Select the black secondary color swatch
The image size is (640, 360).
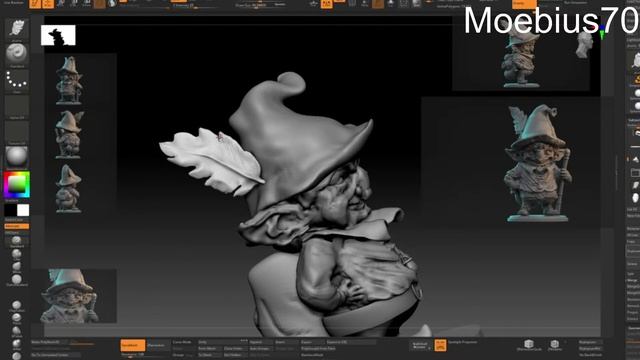coord(10,210)
